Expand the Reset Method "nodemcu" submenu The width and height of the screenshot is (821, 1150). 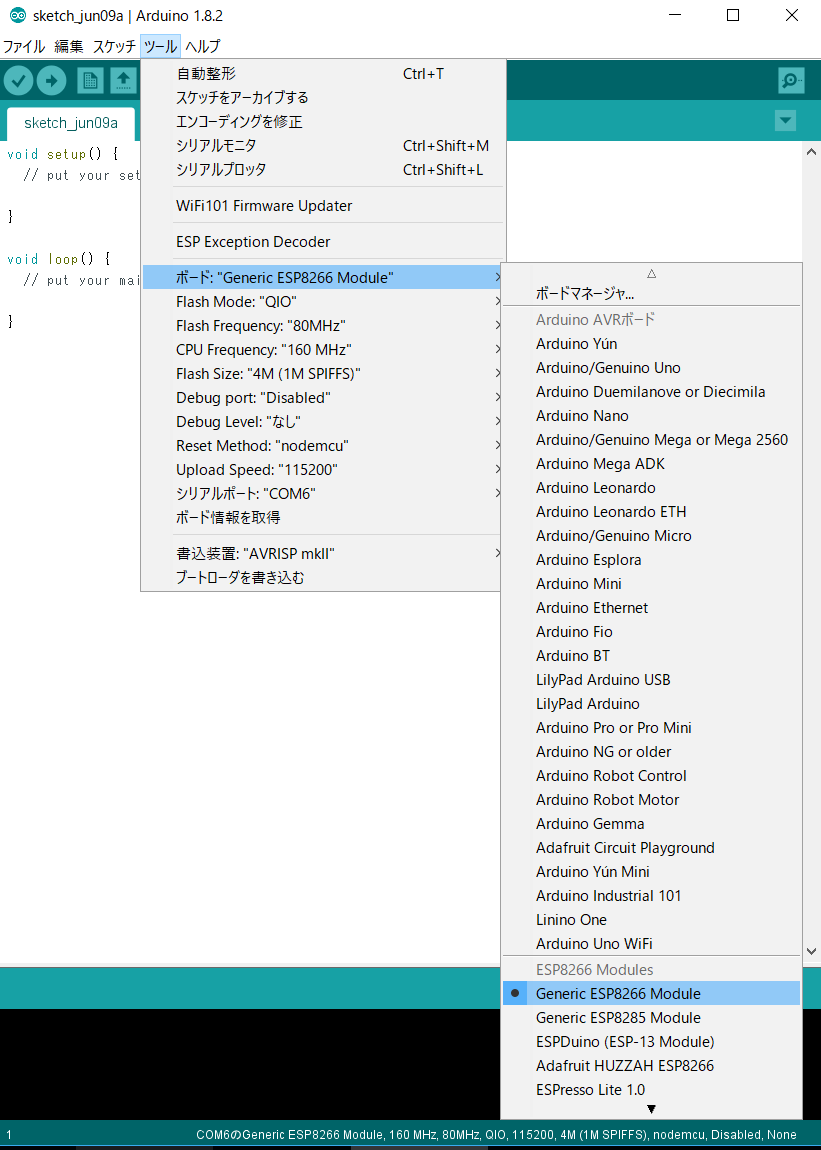click(x=324, y=446)
